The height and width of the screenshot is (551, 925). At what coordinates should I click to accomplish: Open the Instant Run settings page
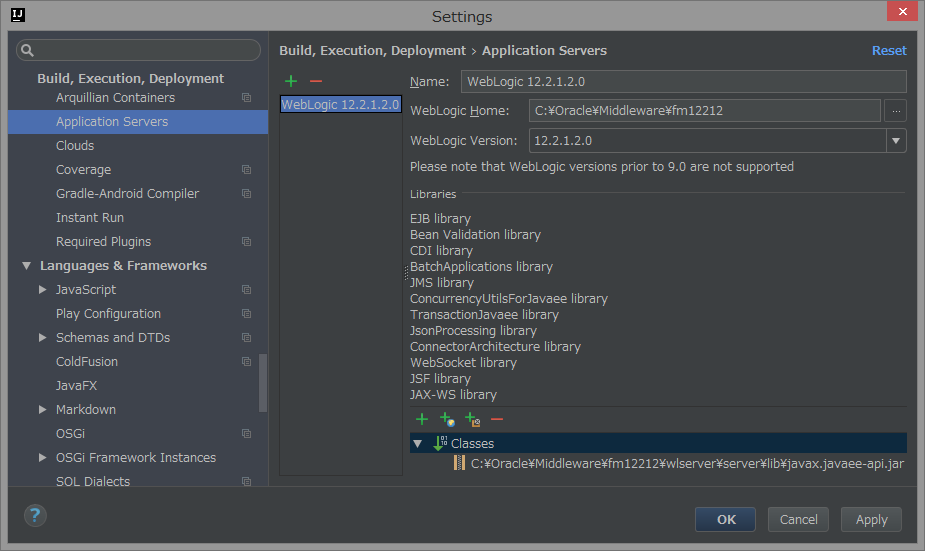90,217
